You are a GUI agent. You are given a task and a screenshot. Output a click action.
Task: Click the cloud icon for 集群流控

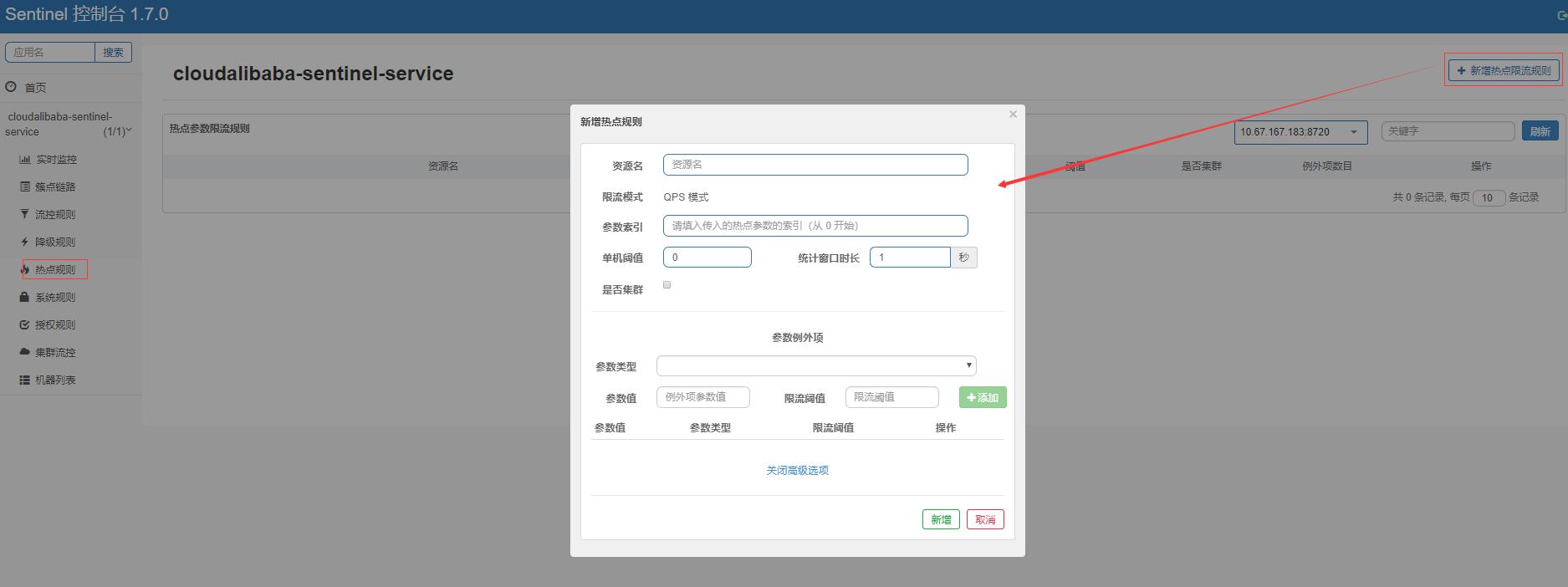(25, 352)
